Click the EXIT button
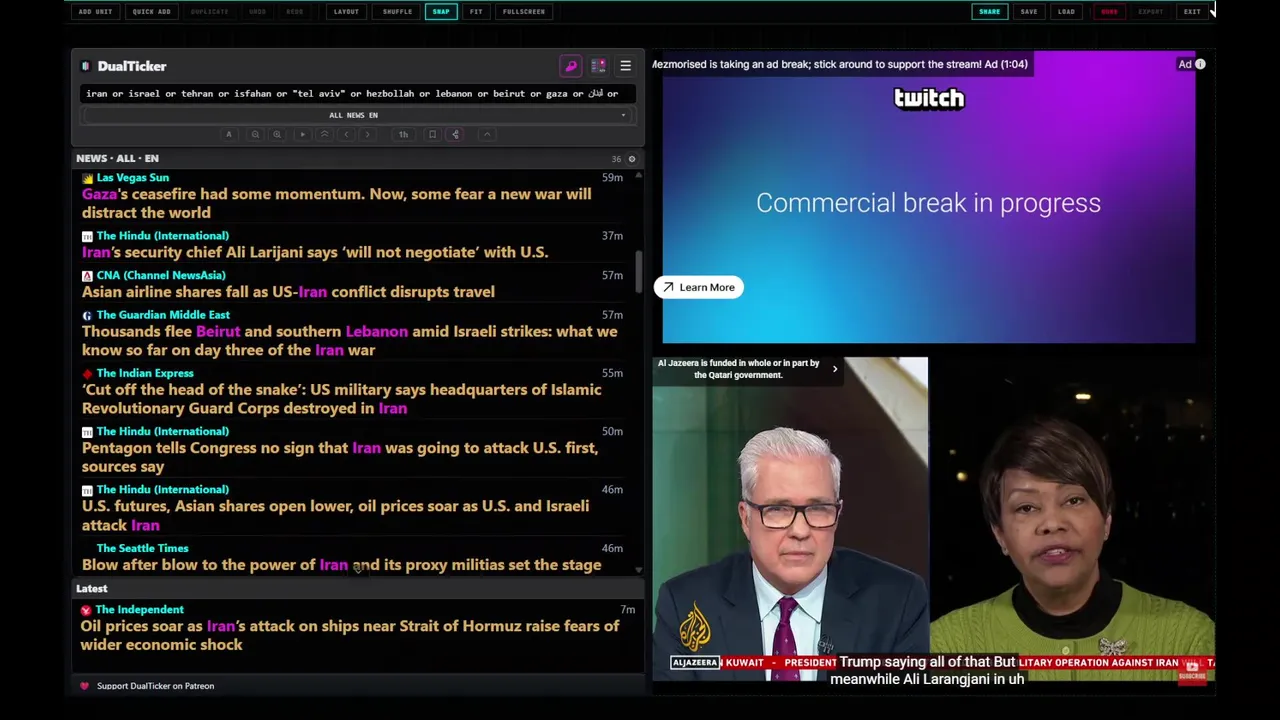The height and width of the screenshot is (720, 1280). [1192, 12]
